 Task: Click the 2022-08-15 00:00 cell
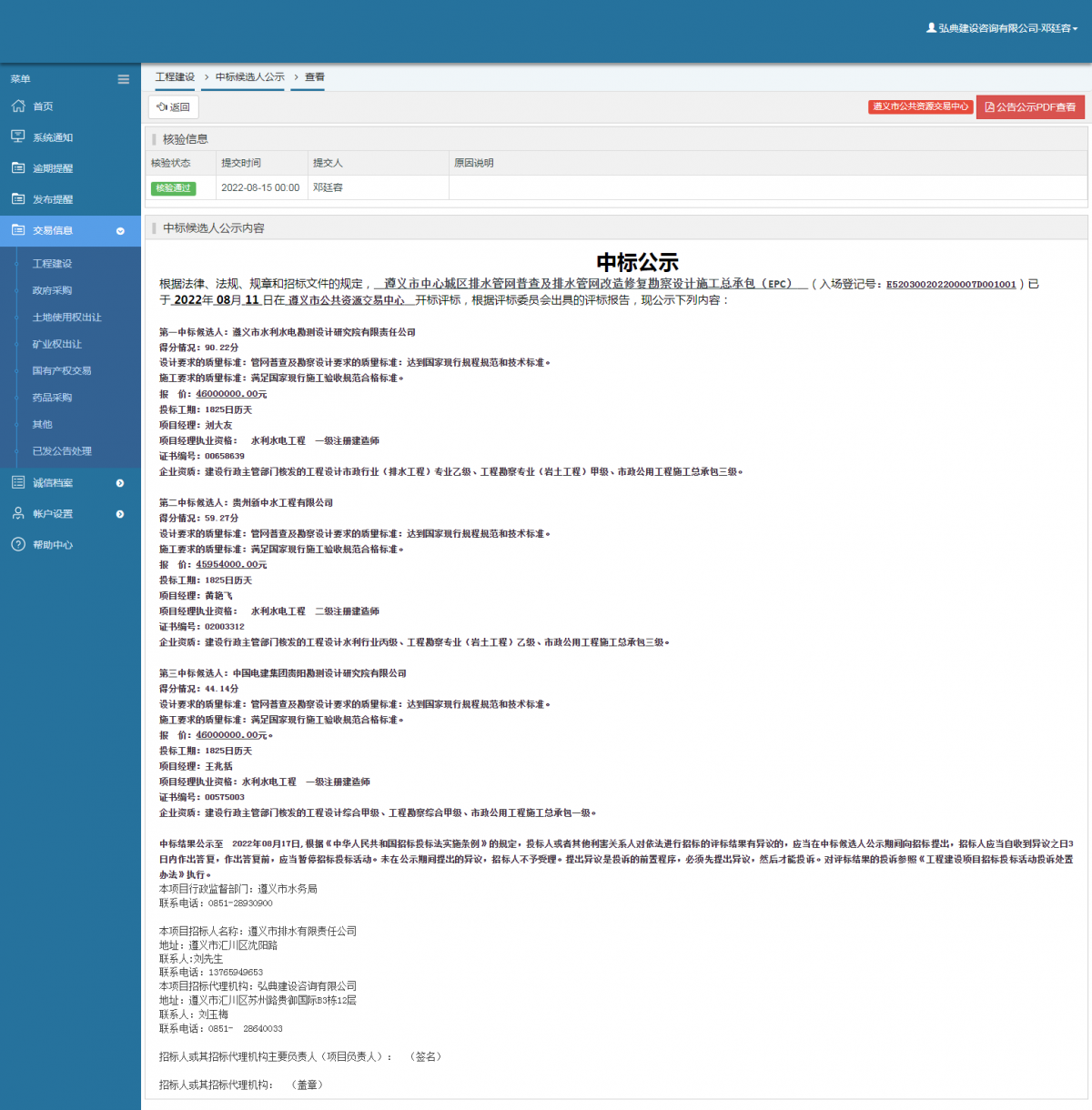260,187
